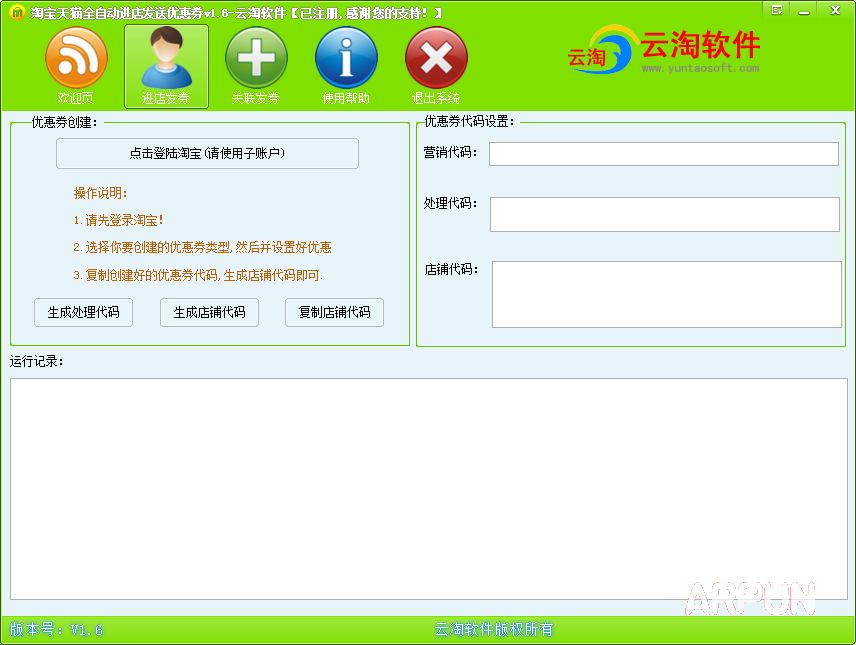The width and height of the screenshot is (856, 645).
Task: Focus the 营销代码 input field
Action: pos(663,154)
